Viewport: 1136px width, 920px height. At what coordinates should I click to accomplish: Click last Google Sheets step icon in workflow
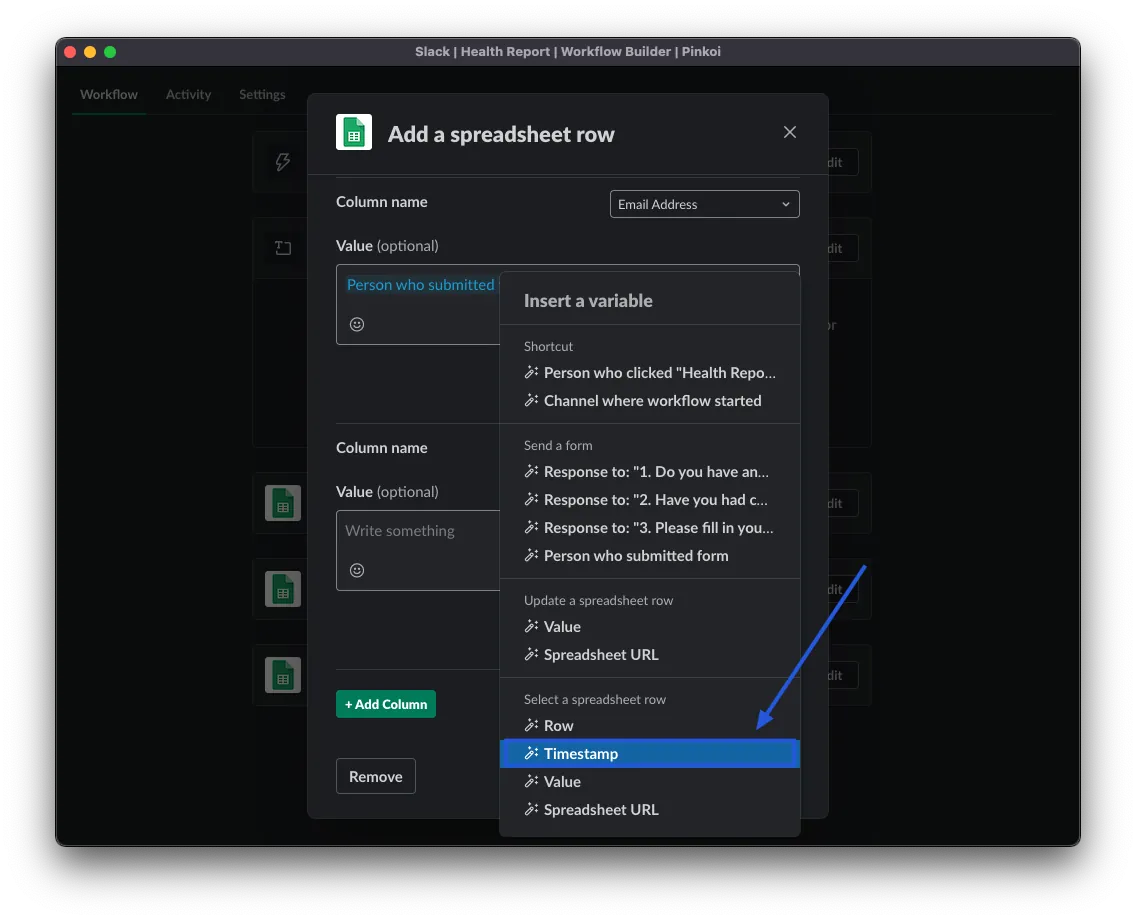[x=283, y=675]
